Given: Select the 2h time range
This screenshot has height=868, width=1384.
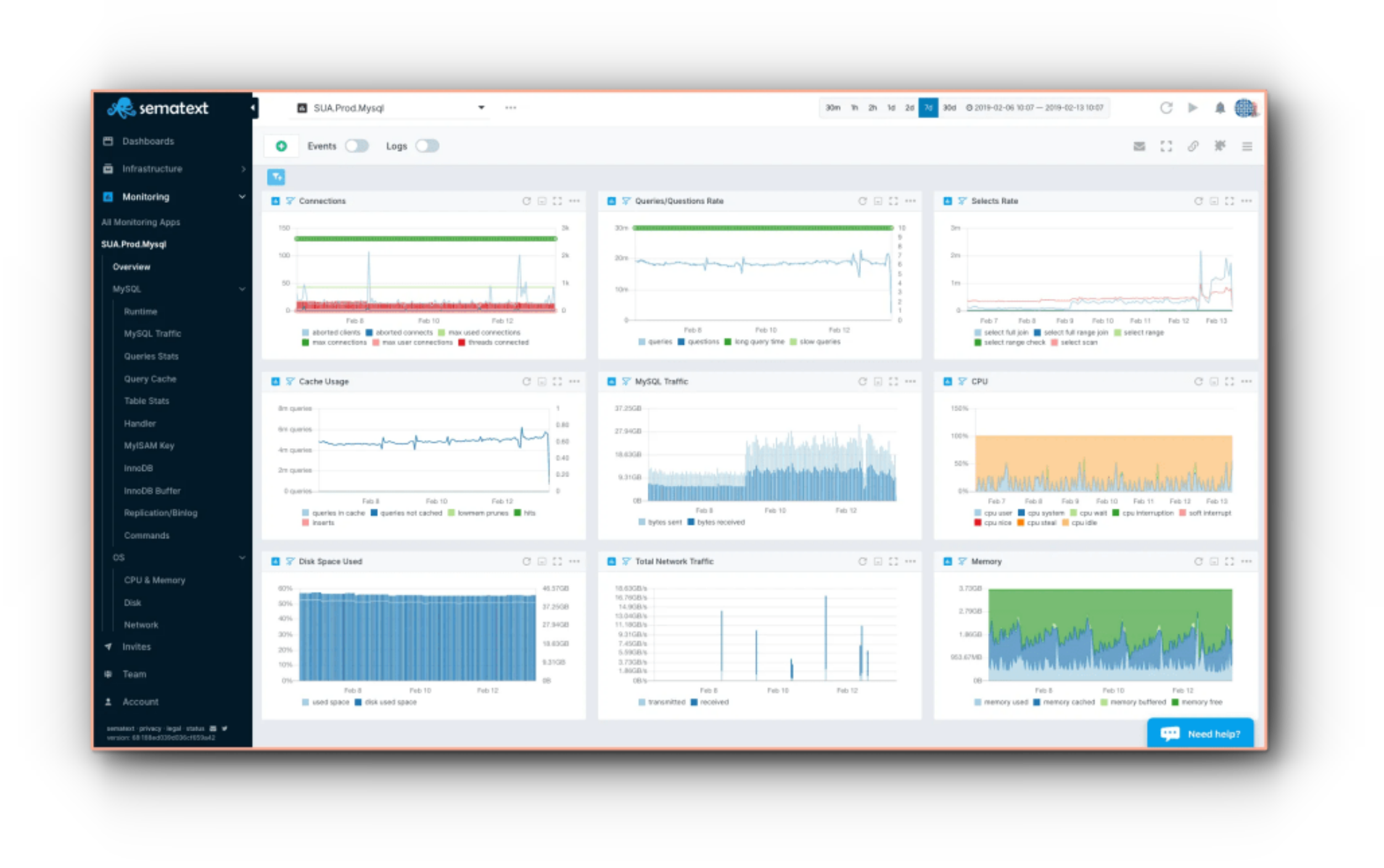Looking at the screenshot, I should (x=872, y=108).
